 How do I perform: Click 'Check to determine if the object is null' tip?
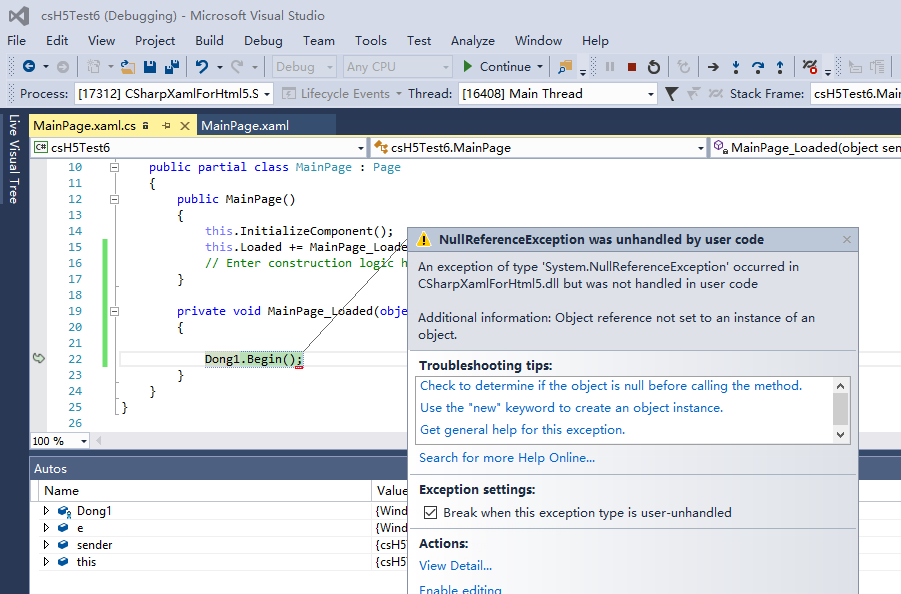611,385
